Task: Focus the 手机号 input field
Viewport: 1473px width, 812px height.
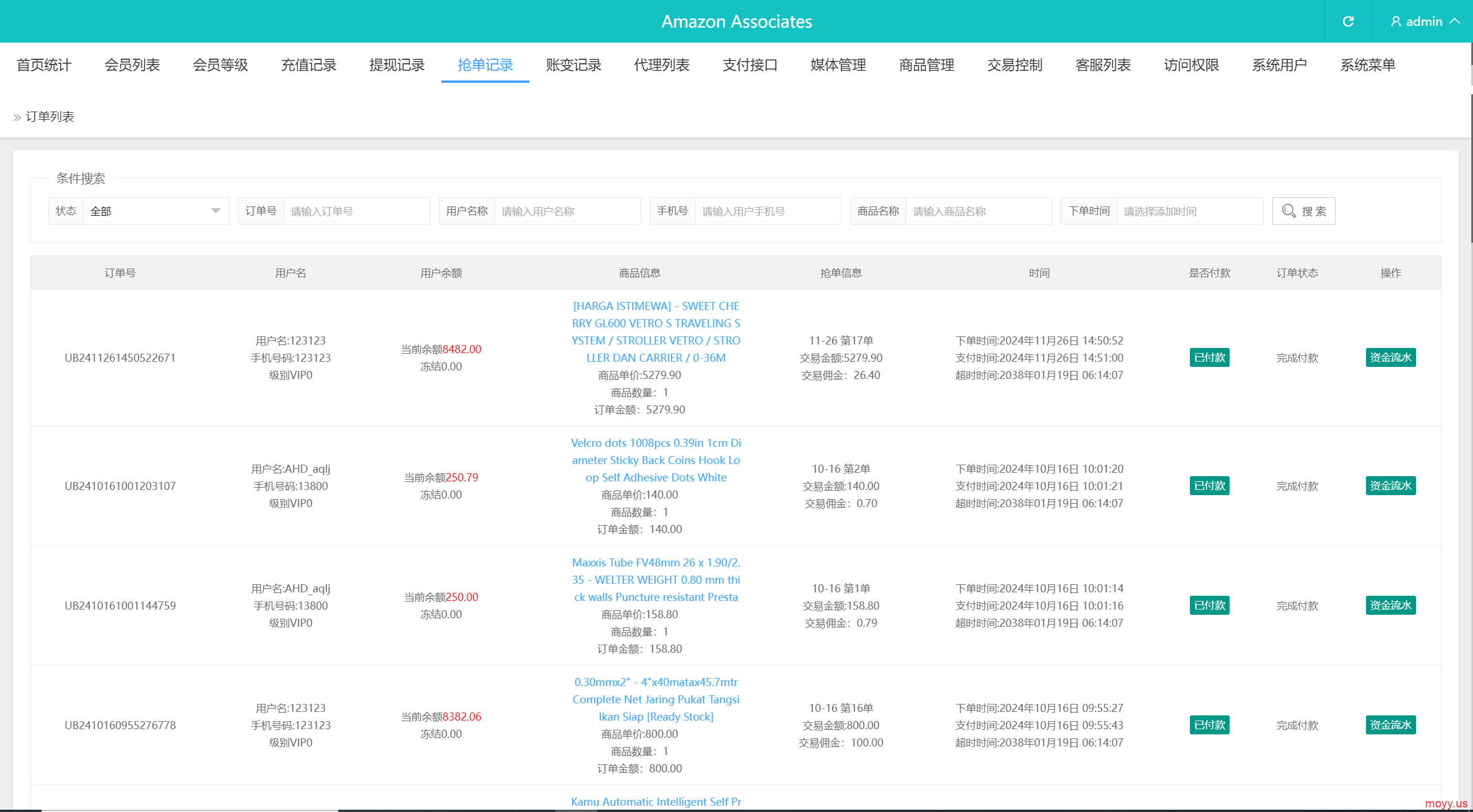Action: (768, 211)
